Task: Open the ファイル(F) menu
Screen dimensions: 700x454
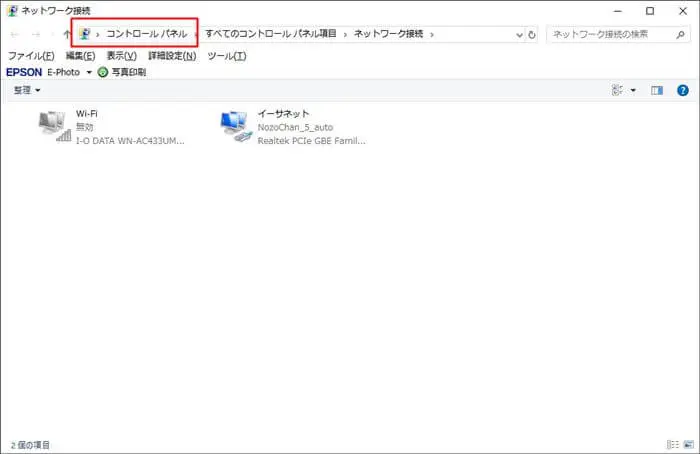Action: pos(30,56)
